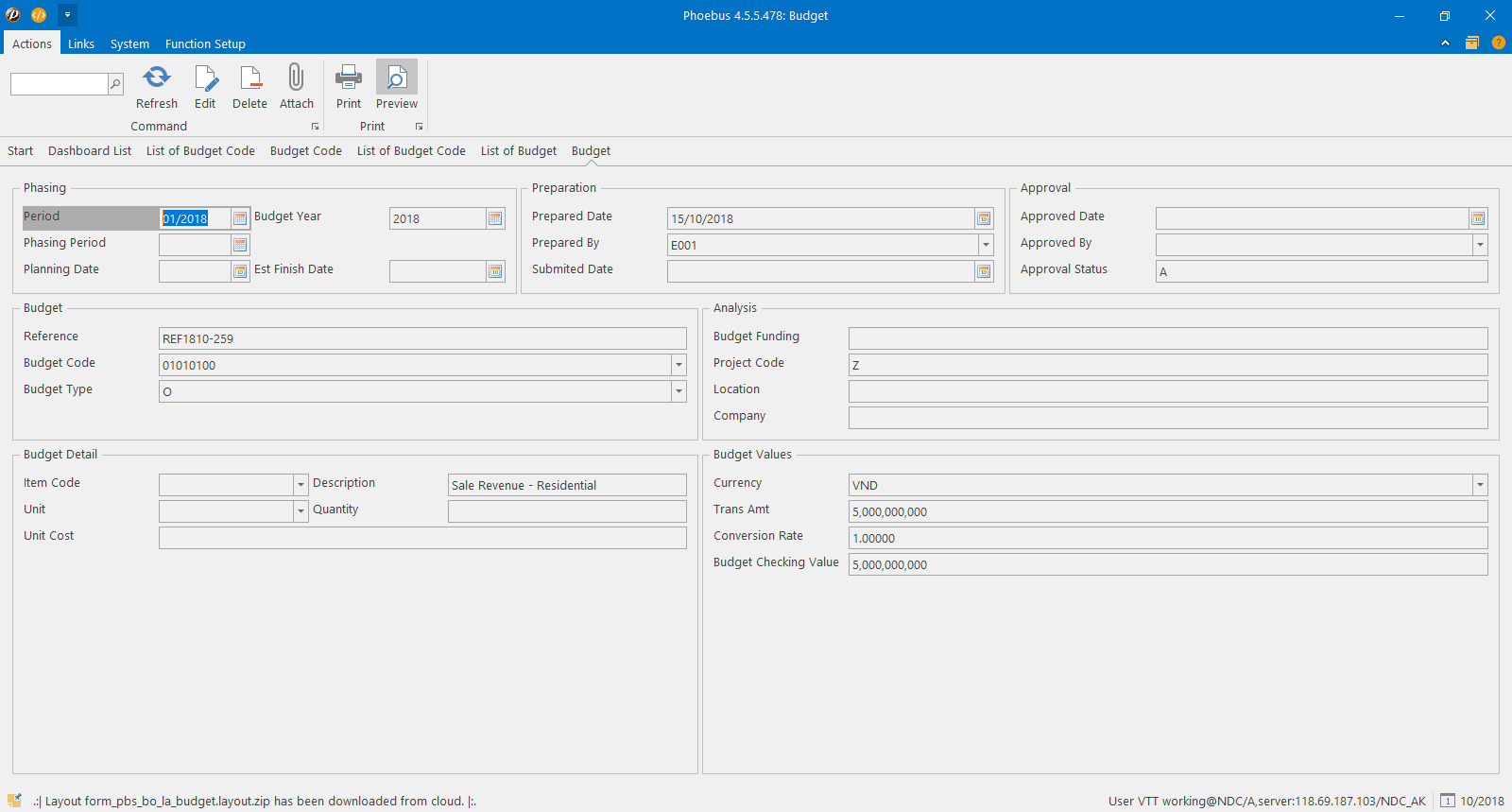Click the Attach paperclip icon
This screenshot has height=812, width=1512.
click(296, 77)
